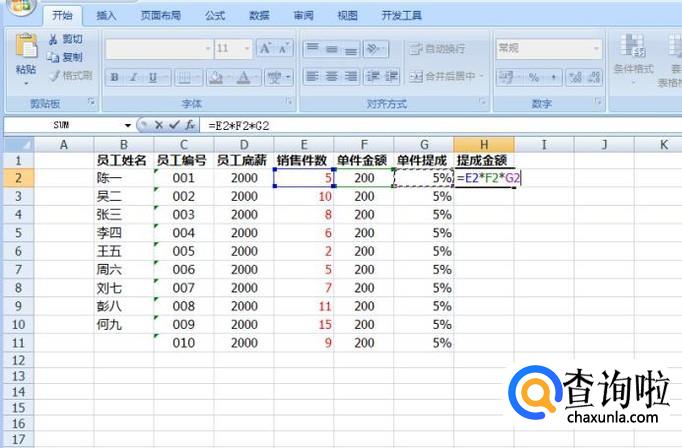
Task: Expand number group dialog launcher
Action: (x=598, y=102)
